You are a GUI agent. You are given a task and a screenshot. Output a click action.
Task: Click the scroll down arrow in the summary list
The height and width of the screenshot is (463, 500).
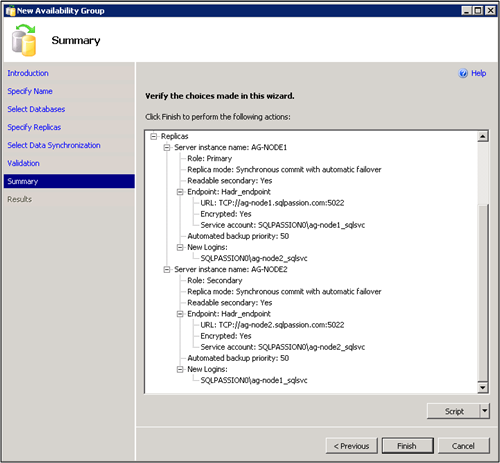coord(483,387)
